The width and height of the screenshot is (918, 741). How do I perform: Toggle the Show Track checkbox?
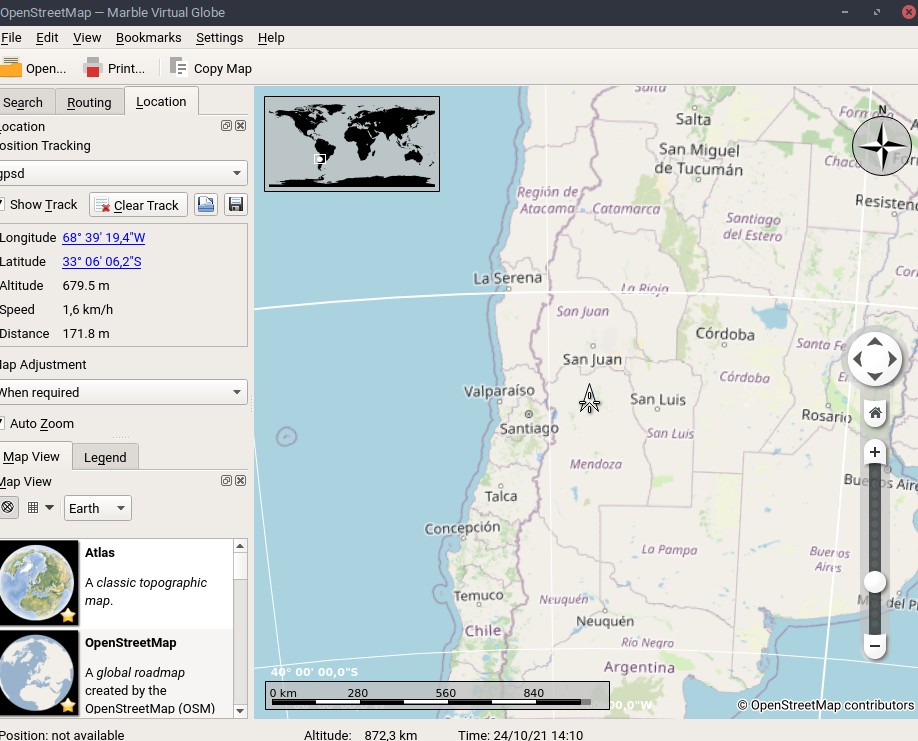coord(2,205)
